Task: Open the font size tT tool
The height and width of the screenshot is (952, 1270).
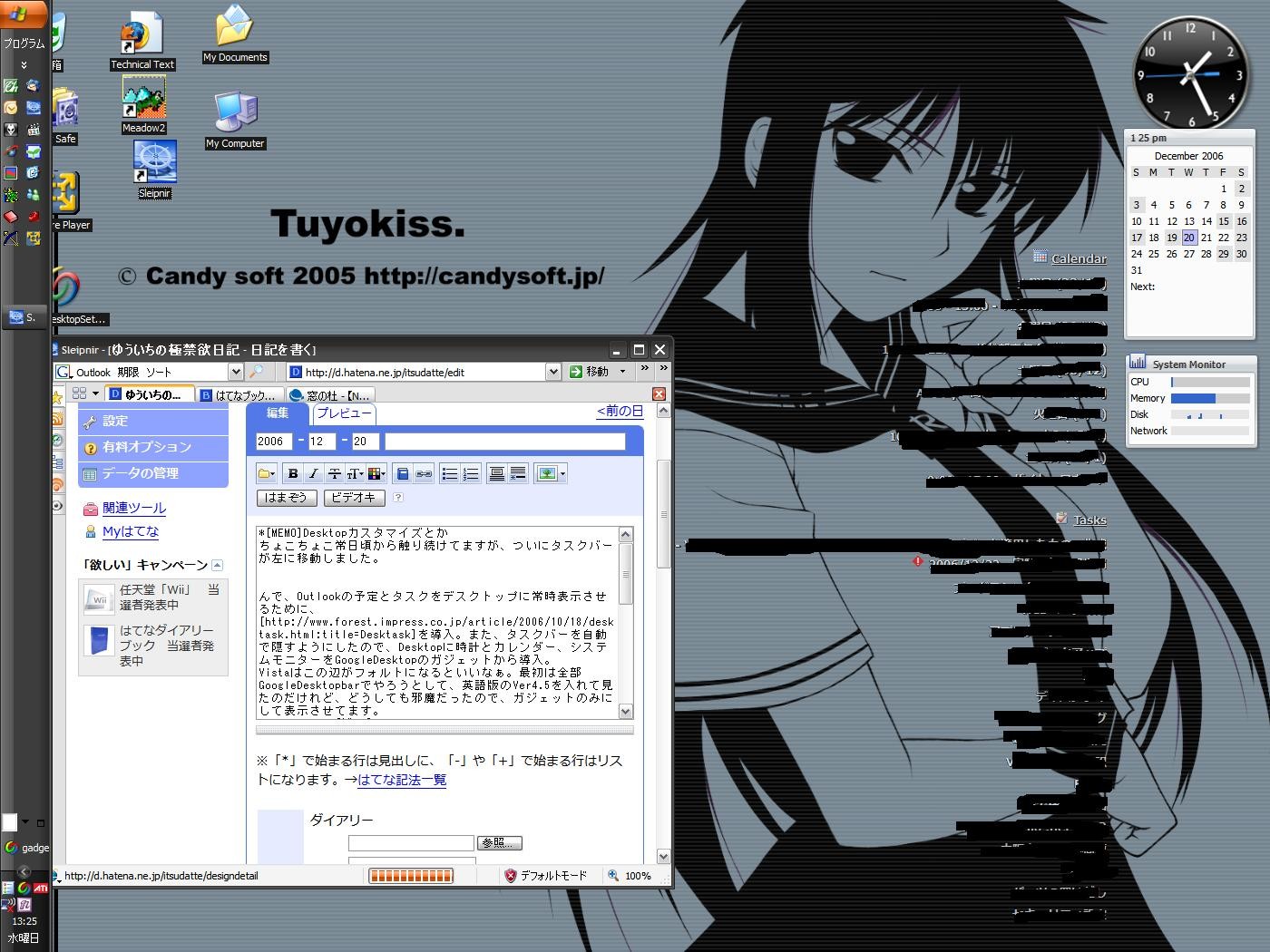Action: coord(355,473)
